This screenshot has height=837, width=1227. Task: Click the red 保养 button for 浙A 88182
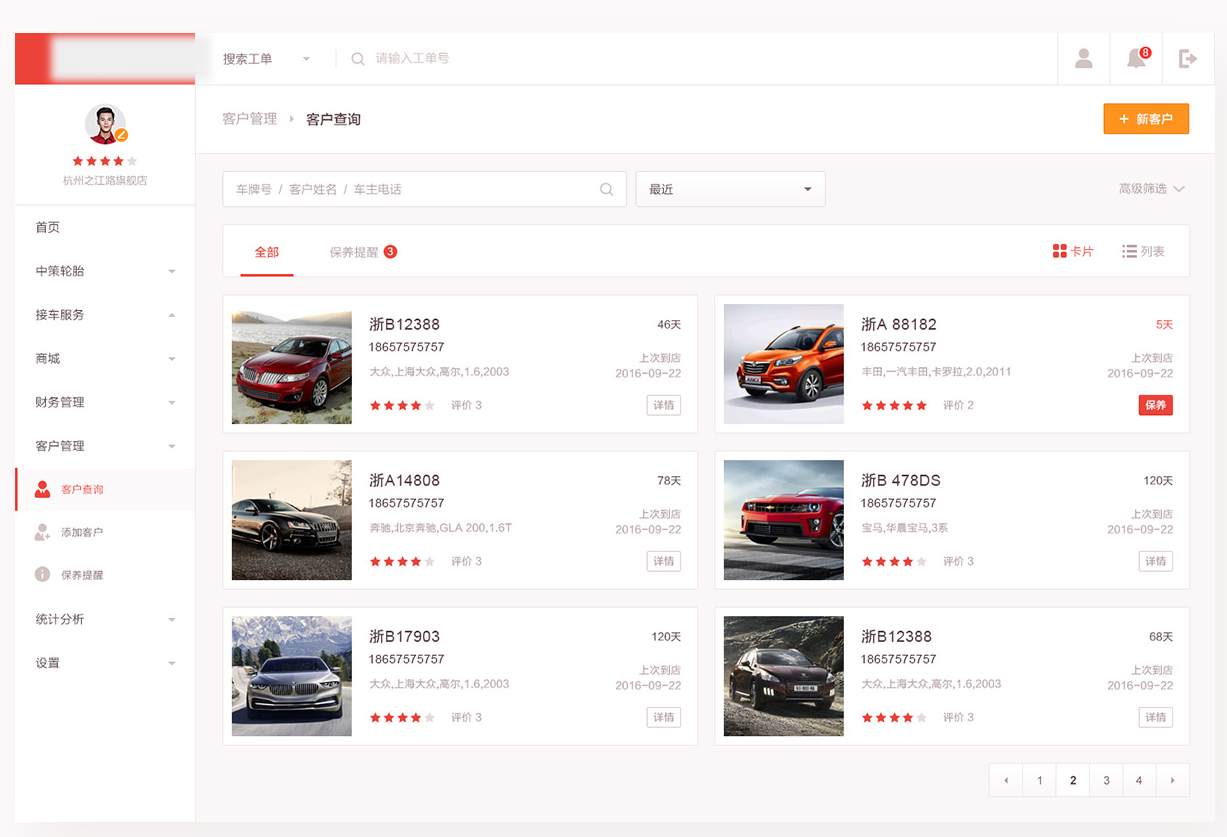coord(1155,405)
